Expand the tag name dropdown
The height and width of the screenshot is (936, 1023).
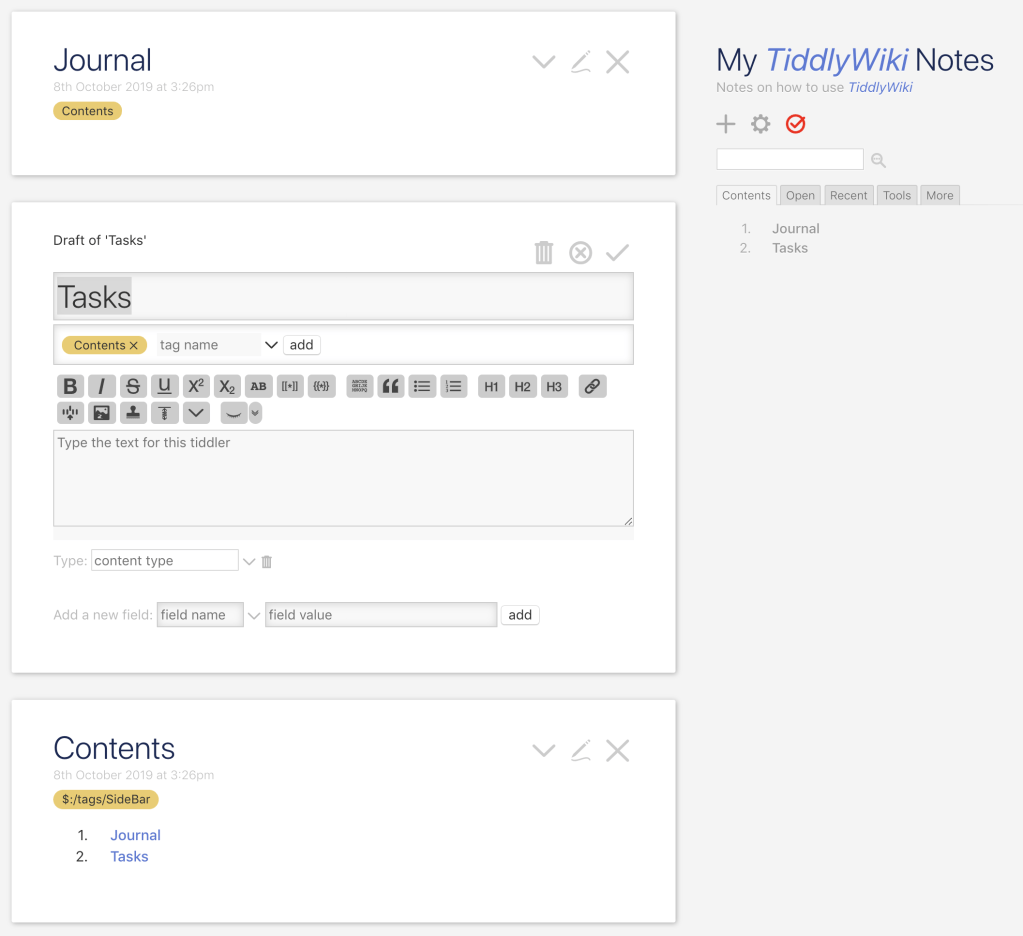click(270, 345)
